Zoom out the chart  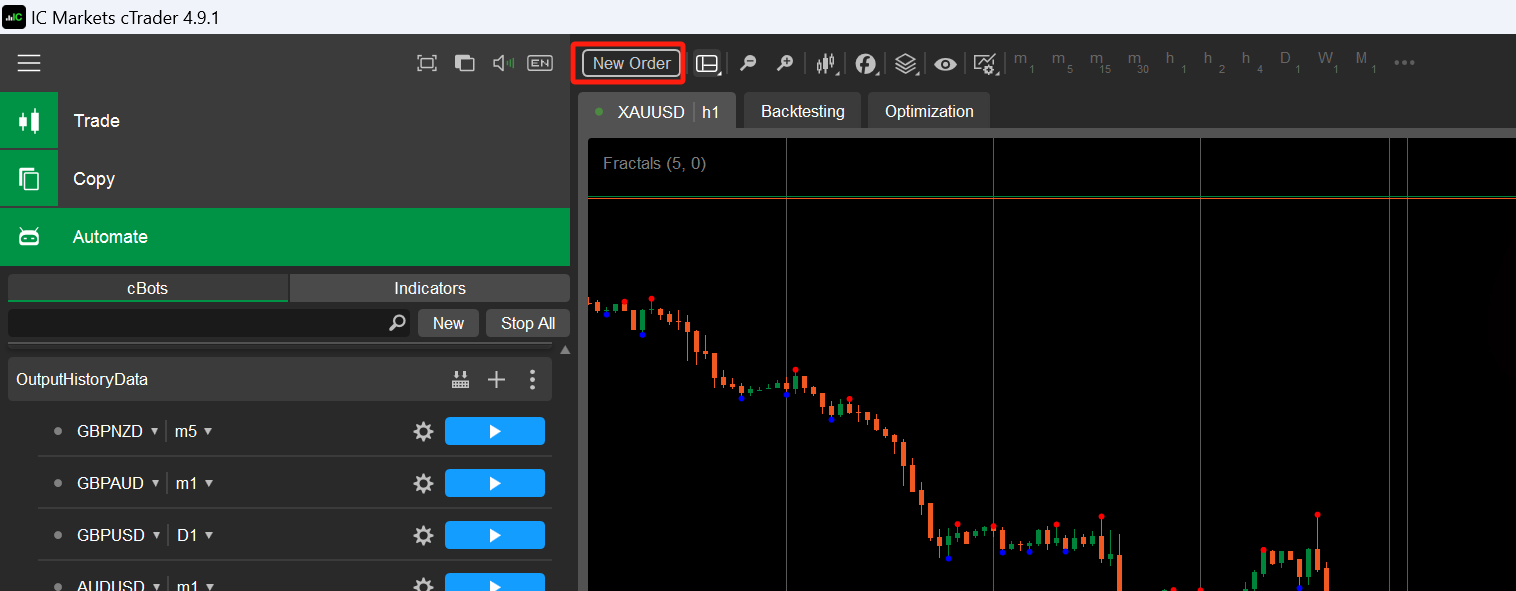[x=747, y=63]
